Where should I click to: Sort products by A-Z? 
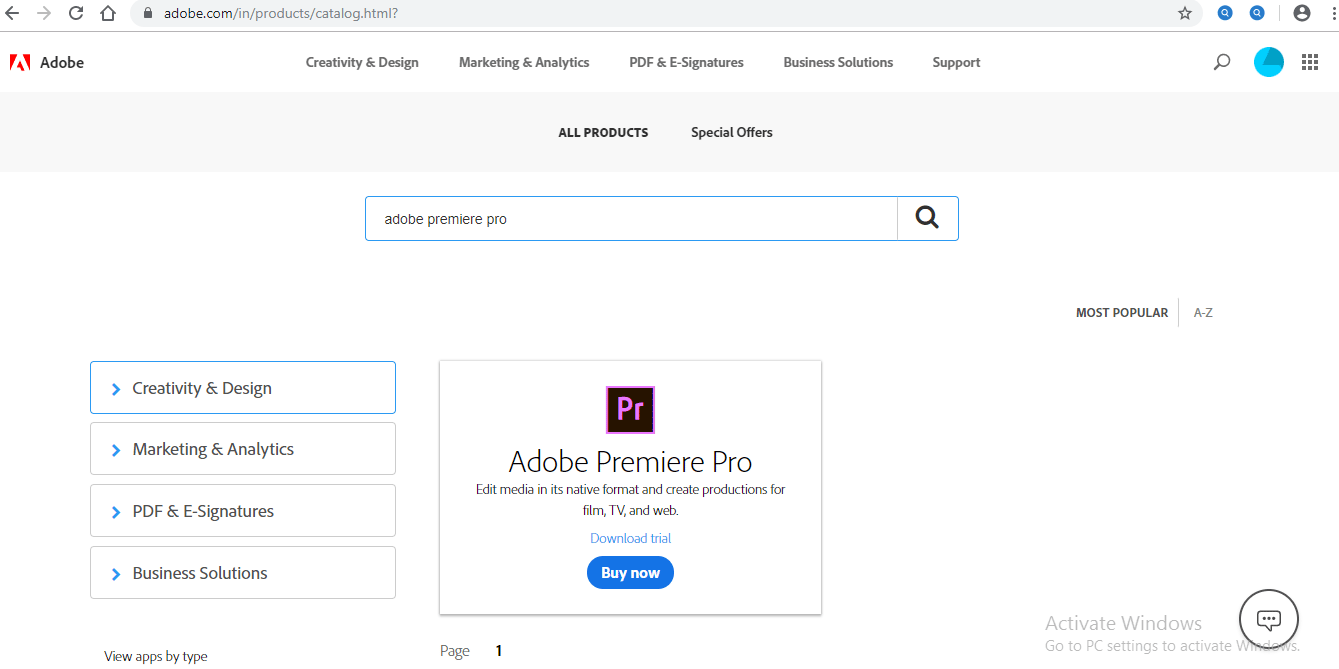pyautogui.click(x=1203, y=313)
